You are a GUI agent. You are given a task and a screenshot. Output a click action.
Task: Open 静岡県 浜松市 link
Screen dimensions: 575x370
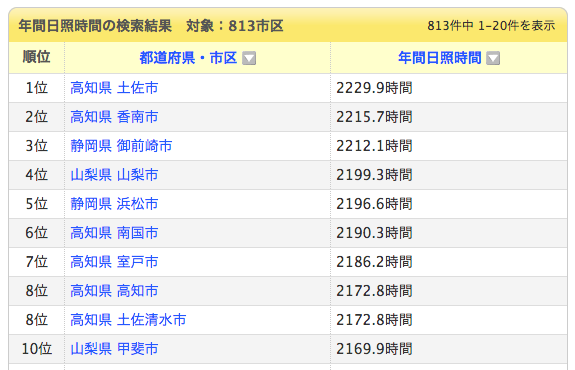click(x=114, y=204)
